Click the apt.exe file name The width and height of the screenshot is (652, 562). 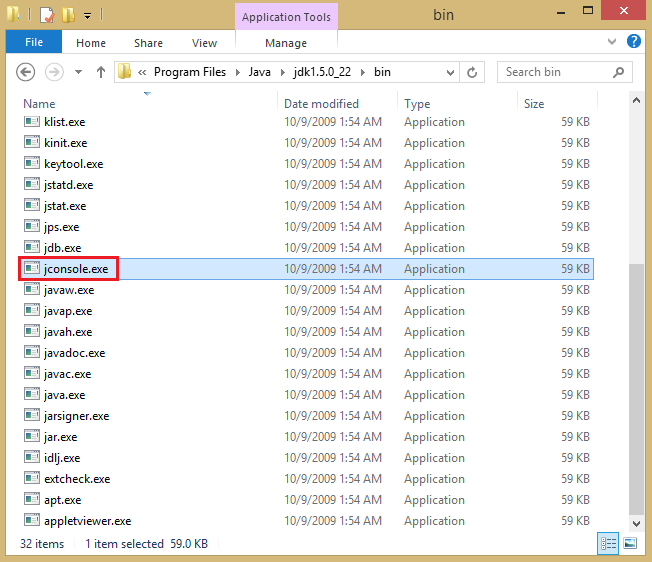click(62, 500)
